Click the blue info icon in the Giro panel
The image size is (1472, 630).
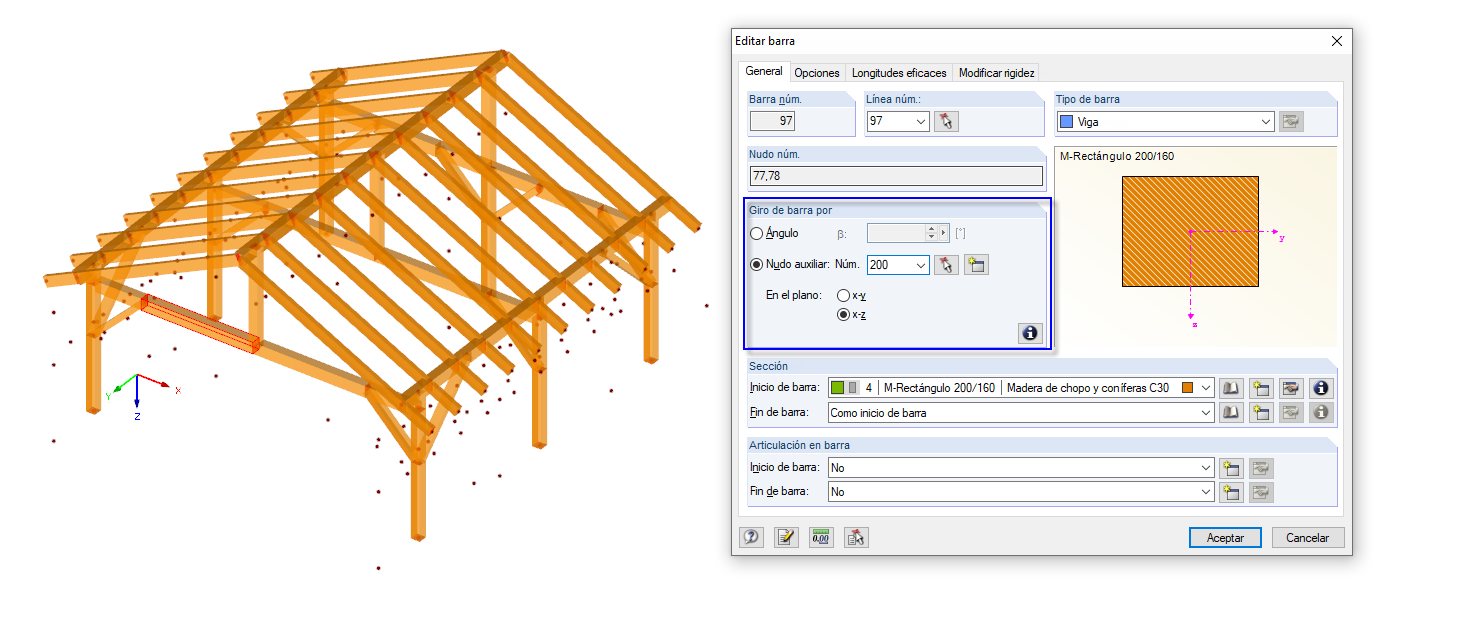(1029, 333)
